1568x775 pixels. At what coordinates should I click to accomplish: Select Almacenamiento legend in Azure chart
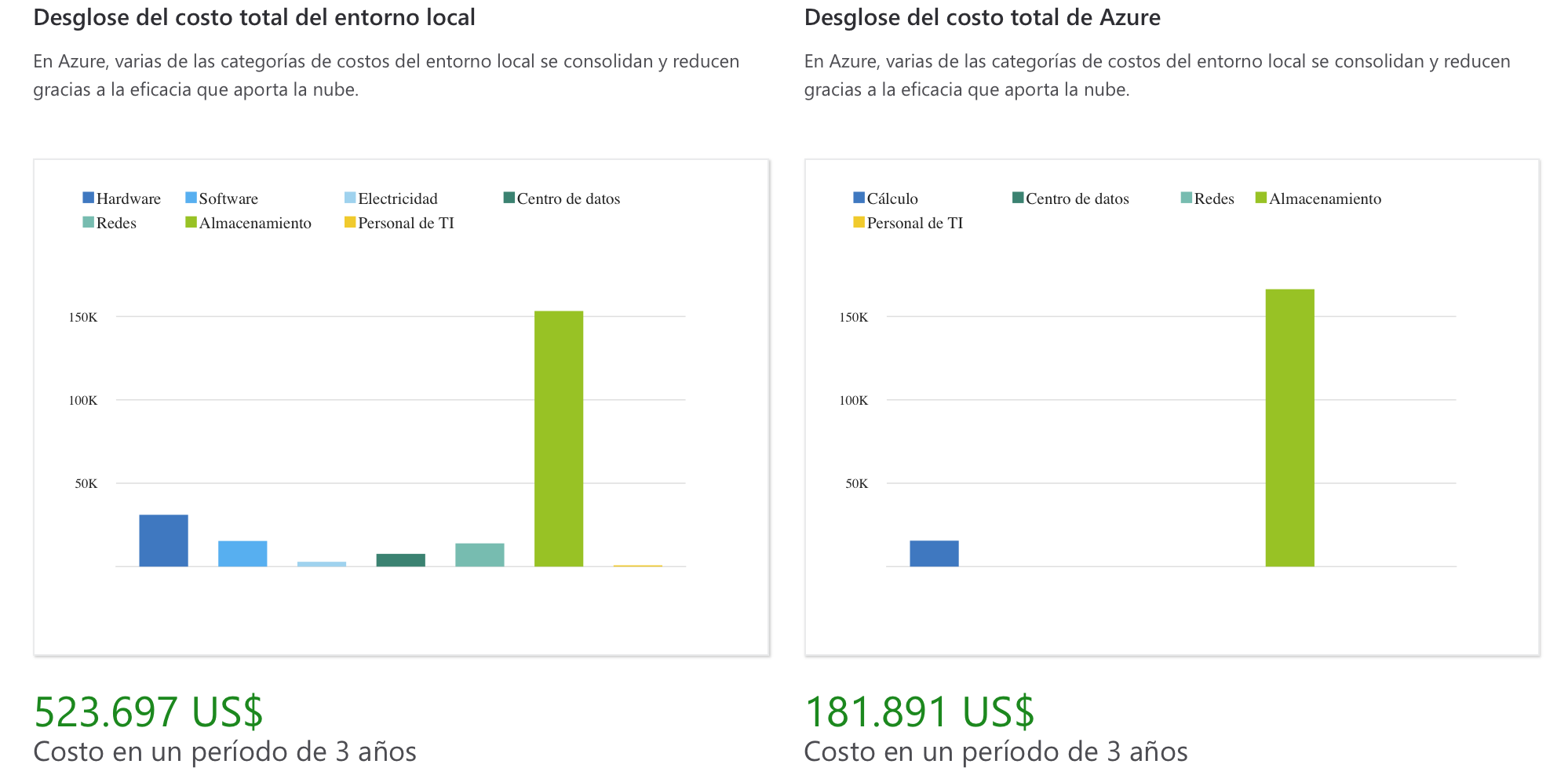pyautogui.click(x=1318, y=198)
